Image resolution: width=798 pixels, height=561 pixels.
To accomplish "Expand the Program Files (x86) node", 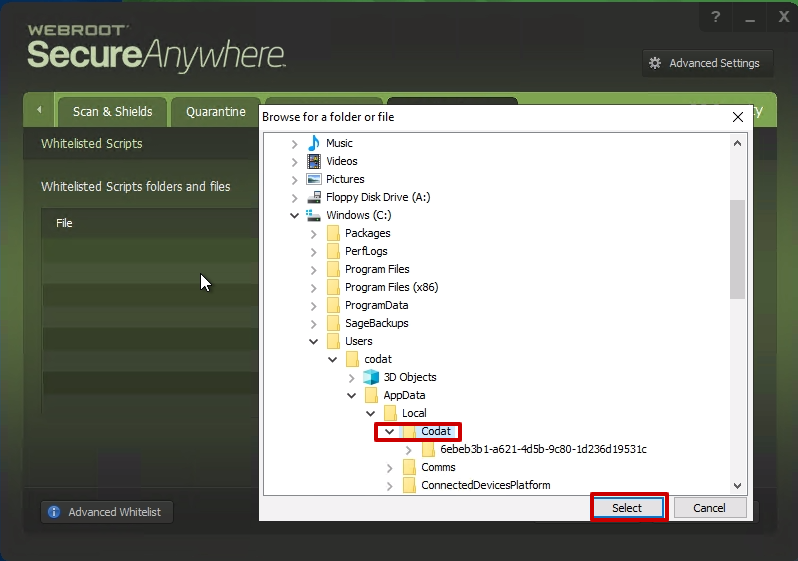I will (314, 288).
